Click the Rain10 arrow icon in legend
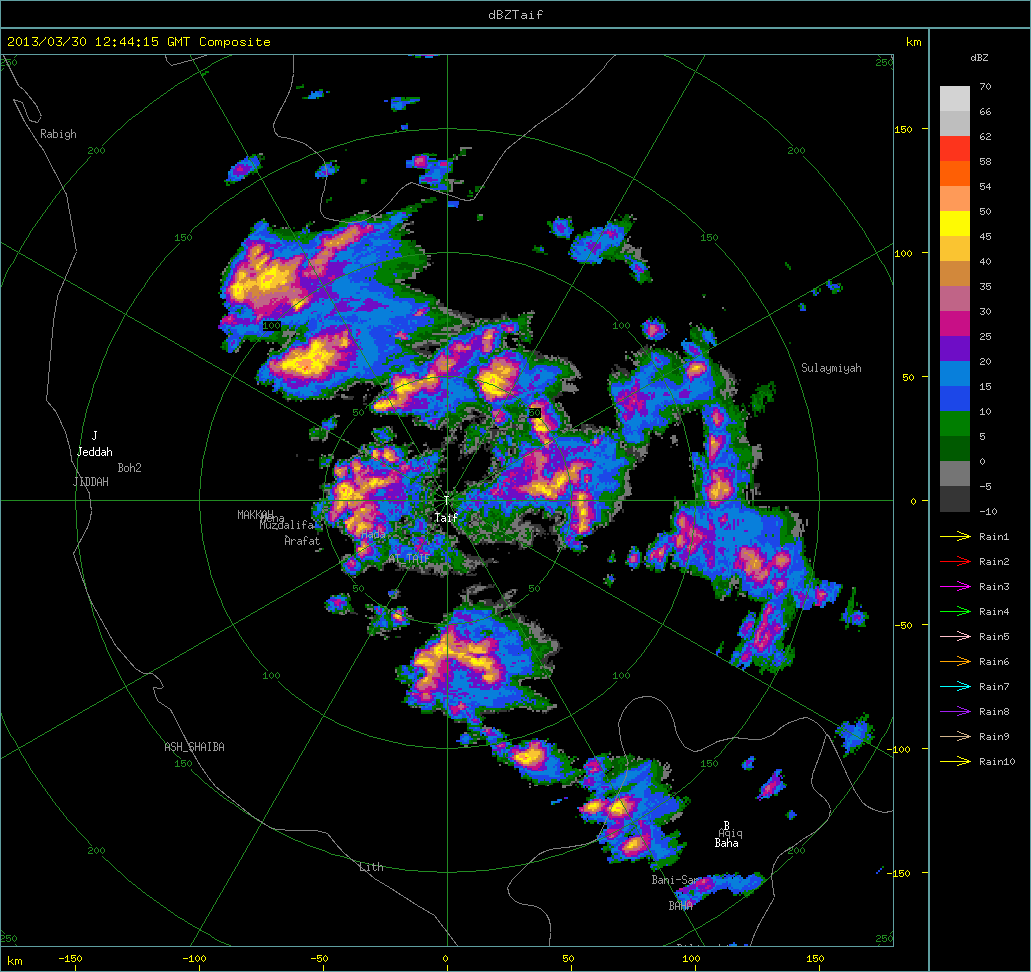Screen dimensions: 1031x972 point(956,762)
